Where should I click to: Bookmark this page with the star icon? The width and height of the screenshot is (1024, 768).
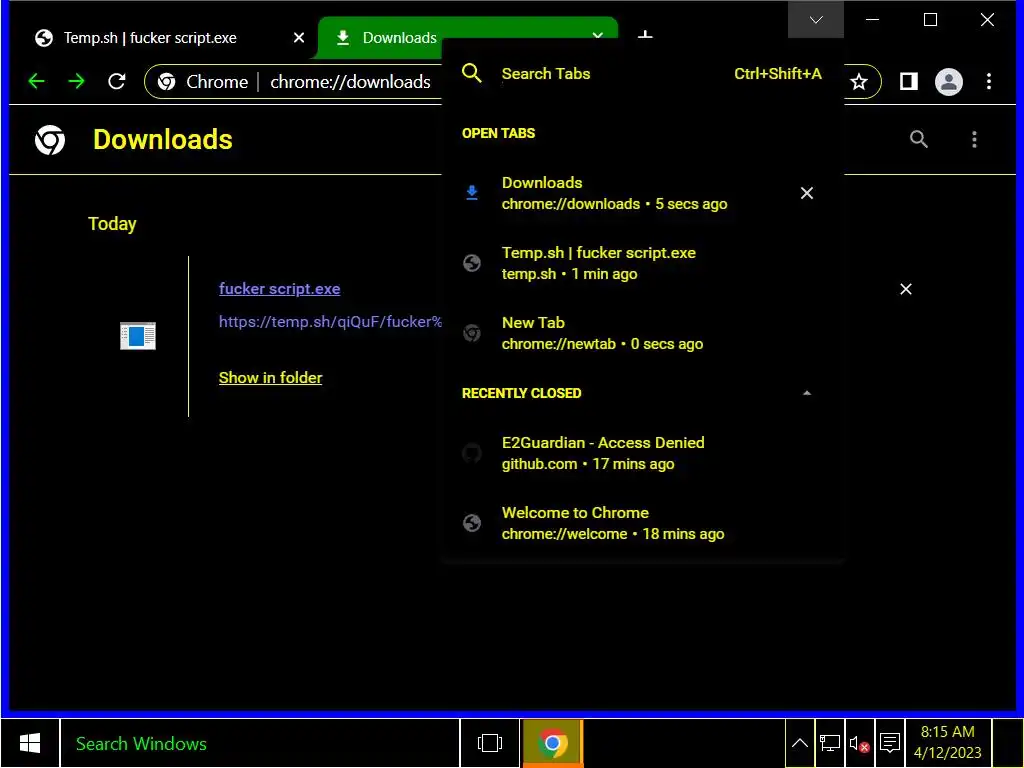click(859, 82)
